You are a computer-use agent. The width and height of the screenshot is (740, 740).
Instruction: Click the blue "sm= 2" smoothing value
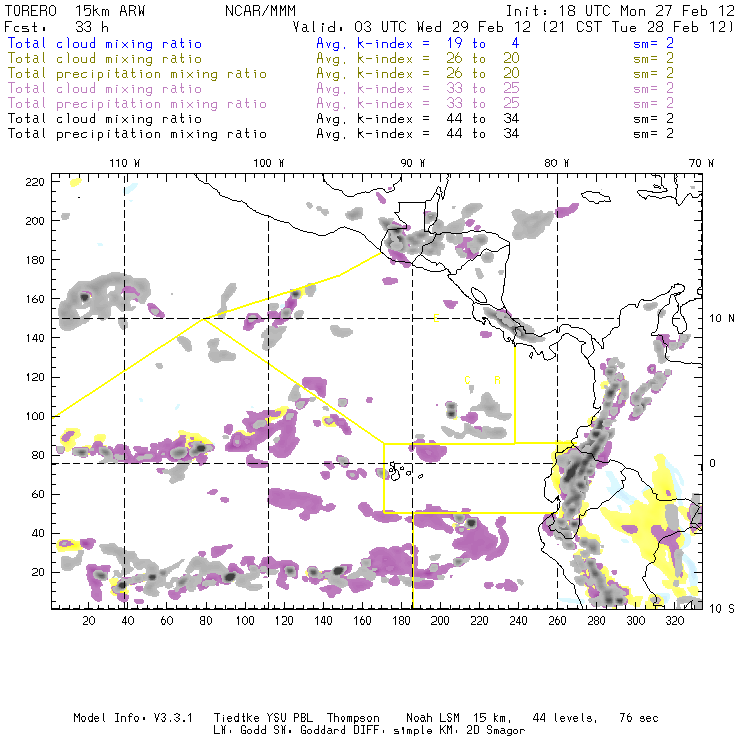tap(653, 43)
